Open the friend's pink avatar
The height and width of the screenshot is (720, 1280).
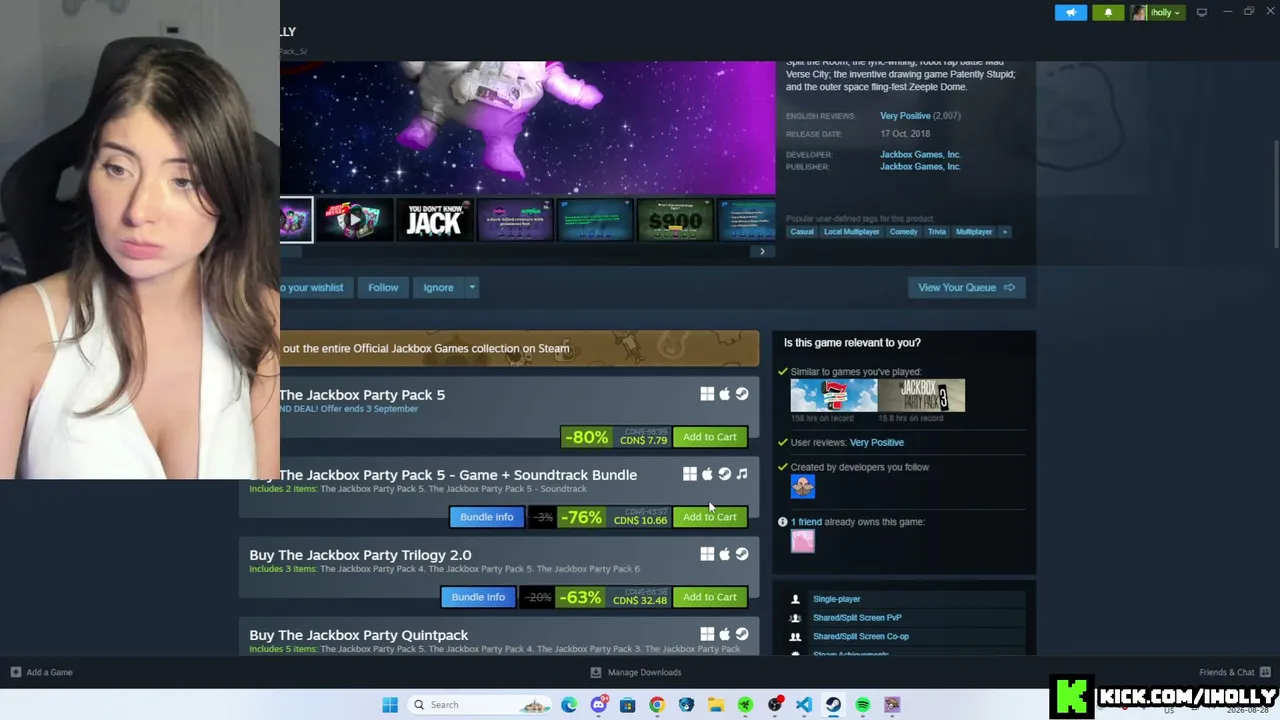(x=803, y=541)
